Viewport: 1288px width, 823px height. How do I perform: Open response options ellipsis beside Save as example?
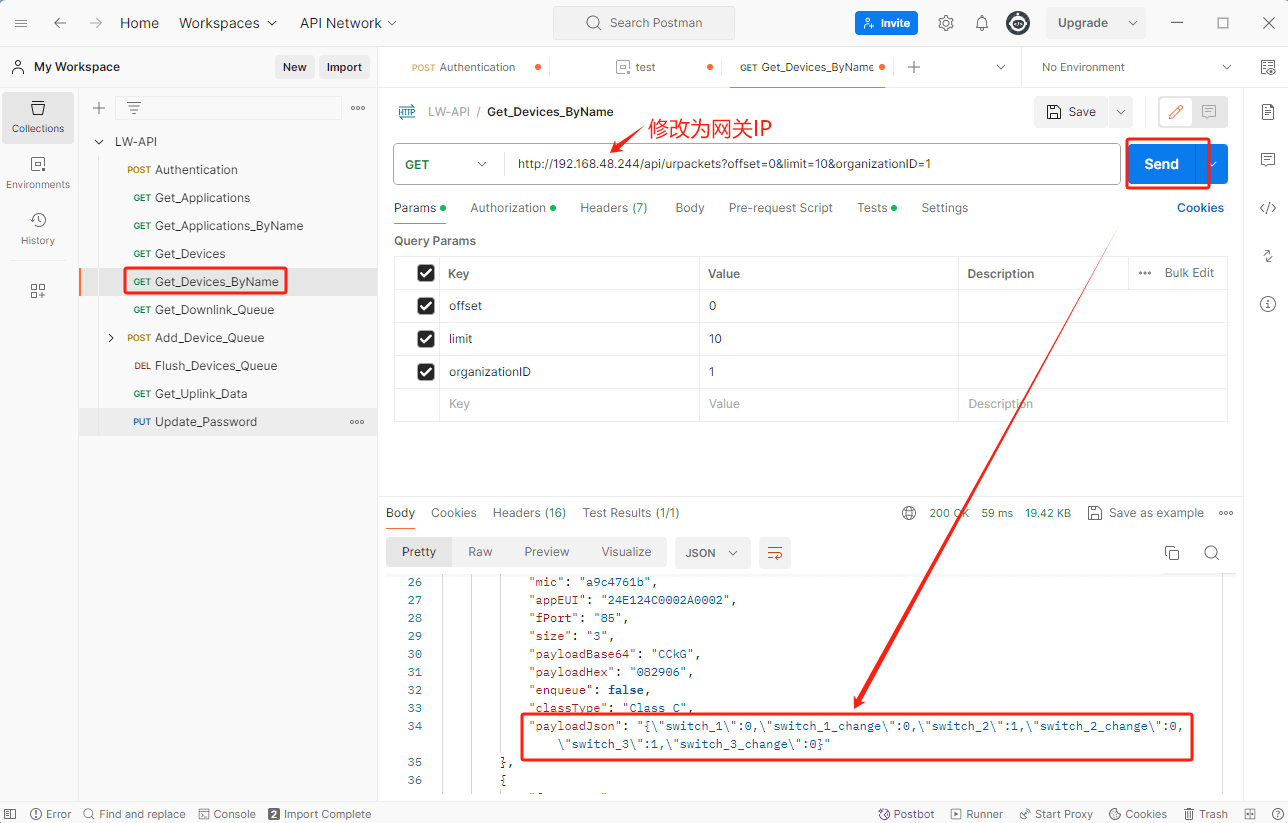point(1226,513)
